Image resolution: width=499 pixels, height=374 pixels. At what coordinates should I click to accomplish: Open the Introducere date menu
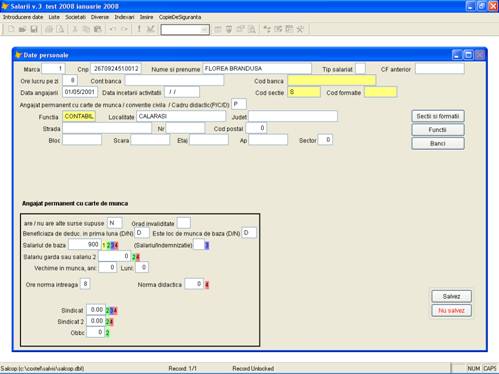pos(23,17)
